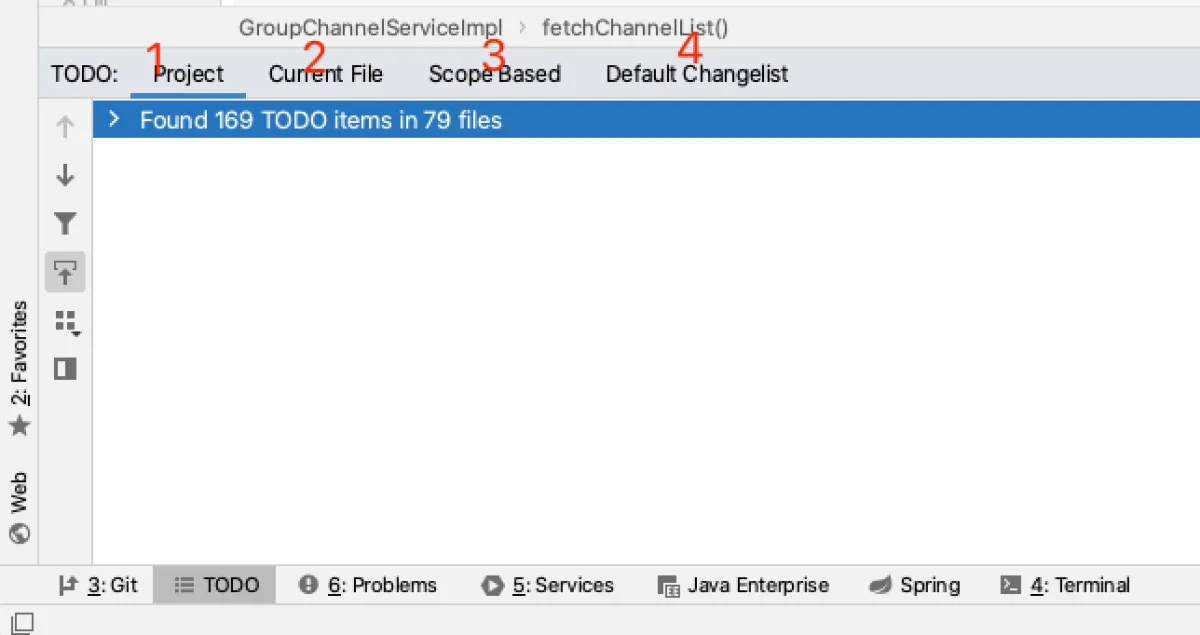Viewport: 1200px width, 635px height.
Task: Open the Spring tool window
Action: (x=914, y=585)
